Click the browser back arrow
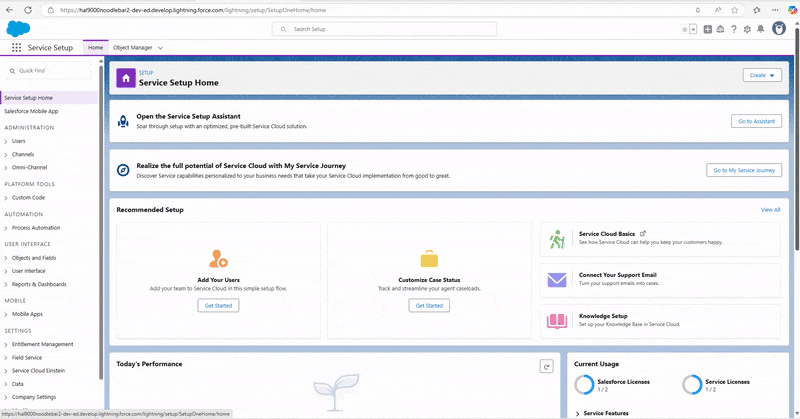 click(x=10, y=10)
